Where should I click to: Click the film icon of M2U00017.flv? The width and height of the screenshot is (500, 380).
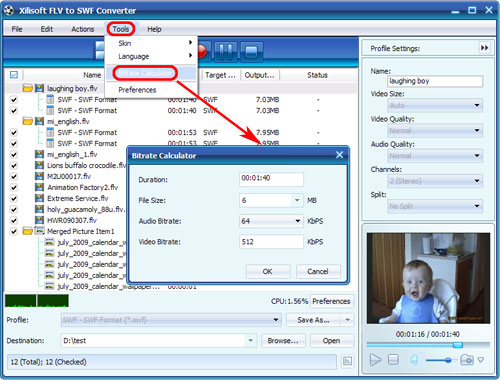point(39,176)
